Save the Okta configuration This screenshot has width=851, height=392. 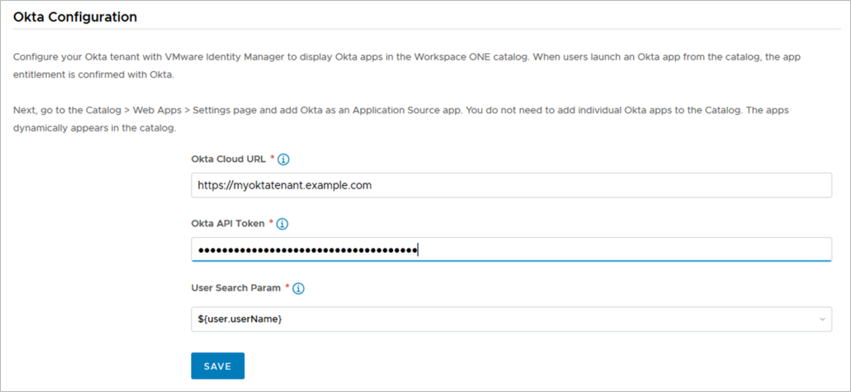coord(218,366)
